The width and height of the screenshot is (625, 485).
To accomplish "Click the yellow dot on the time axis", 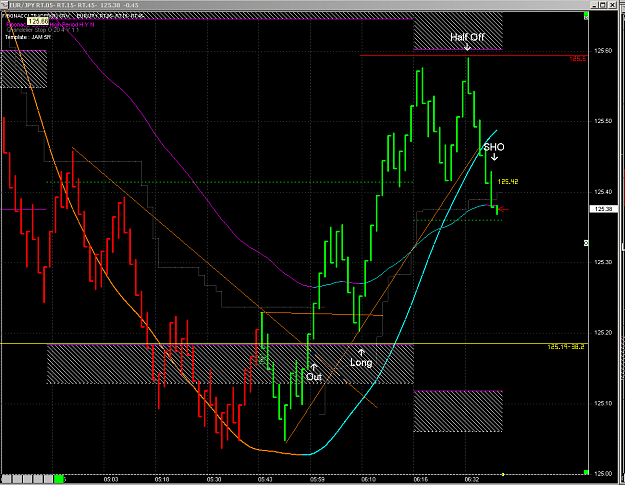I will click(503, 474).
